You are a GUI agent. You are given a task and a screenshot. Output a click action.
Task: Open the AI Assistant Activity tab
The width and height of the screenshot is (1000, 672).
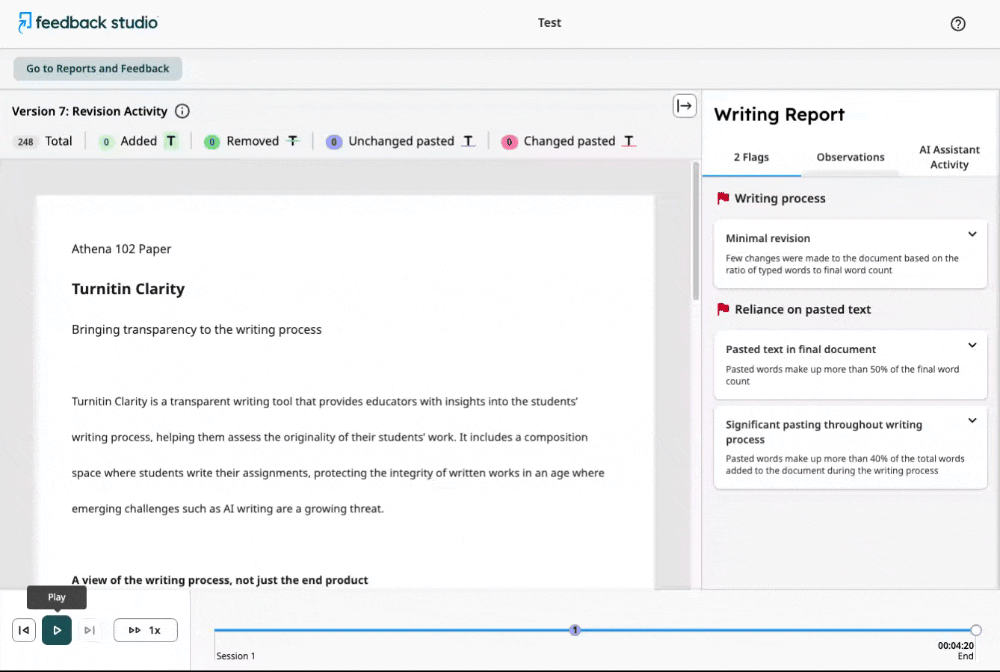pyautogui.click(x=949, y=157)
